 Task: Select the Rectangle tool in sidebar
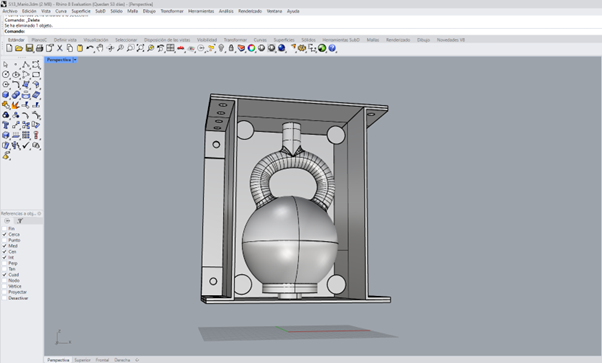pos(36,75)
